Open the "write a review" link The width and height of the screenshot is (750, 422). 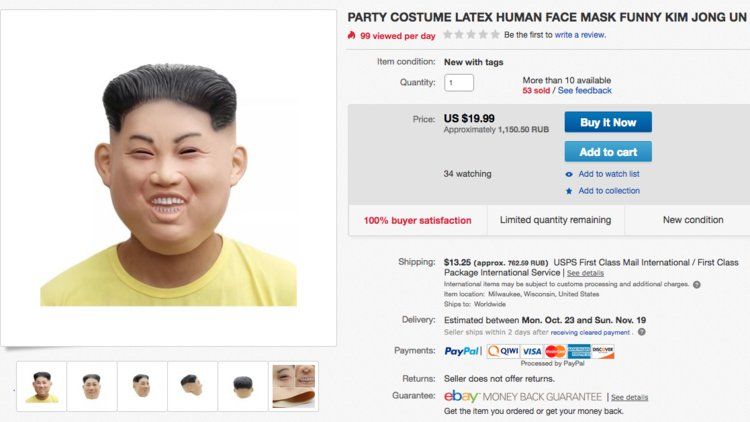click(x=580, y=35)
